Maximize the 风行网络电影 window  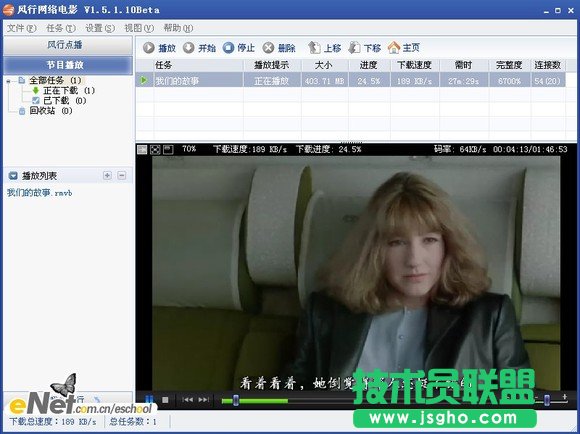tap(558, 11)
